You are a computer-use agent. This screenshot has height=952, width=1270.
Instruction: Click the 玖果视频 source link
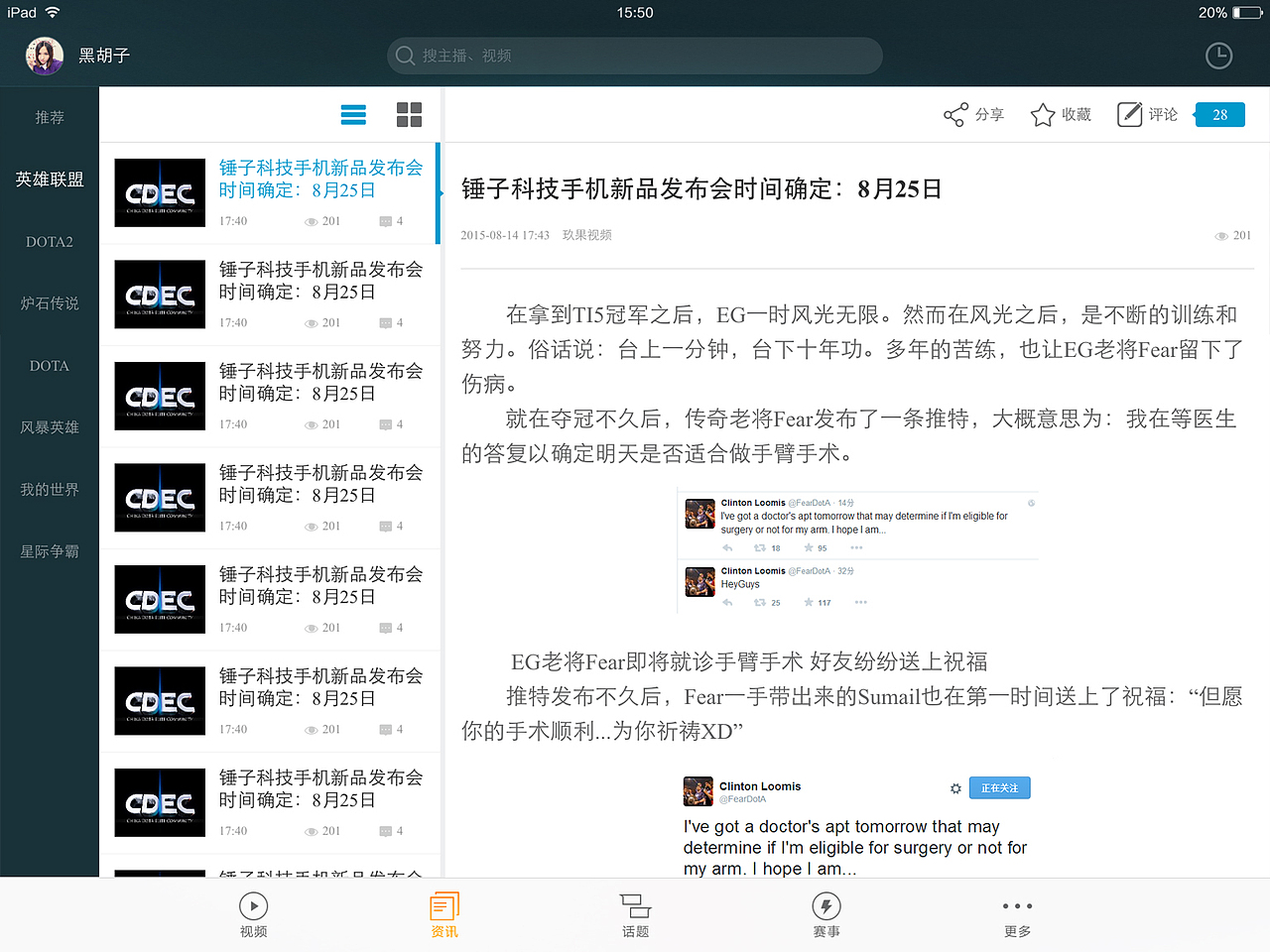click(589, 235)
